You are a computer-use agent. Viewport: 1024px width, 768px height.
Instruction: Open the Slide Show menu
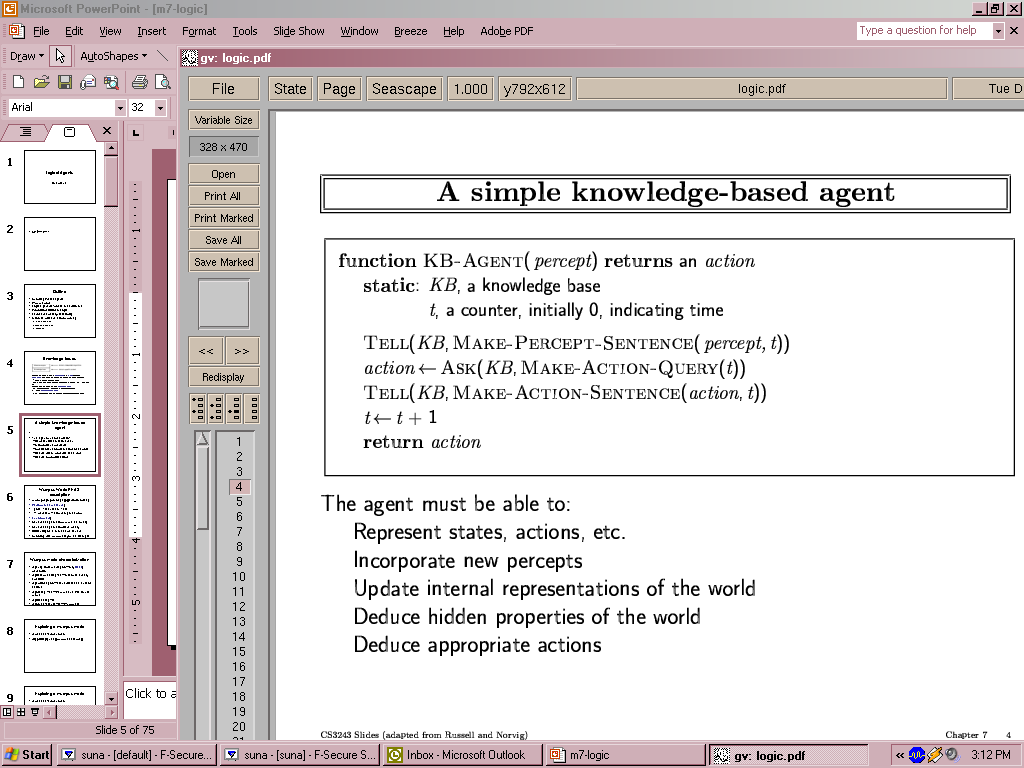(298, 31)
